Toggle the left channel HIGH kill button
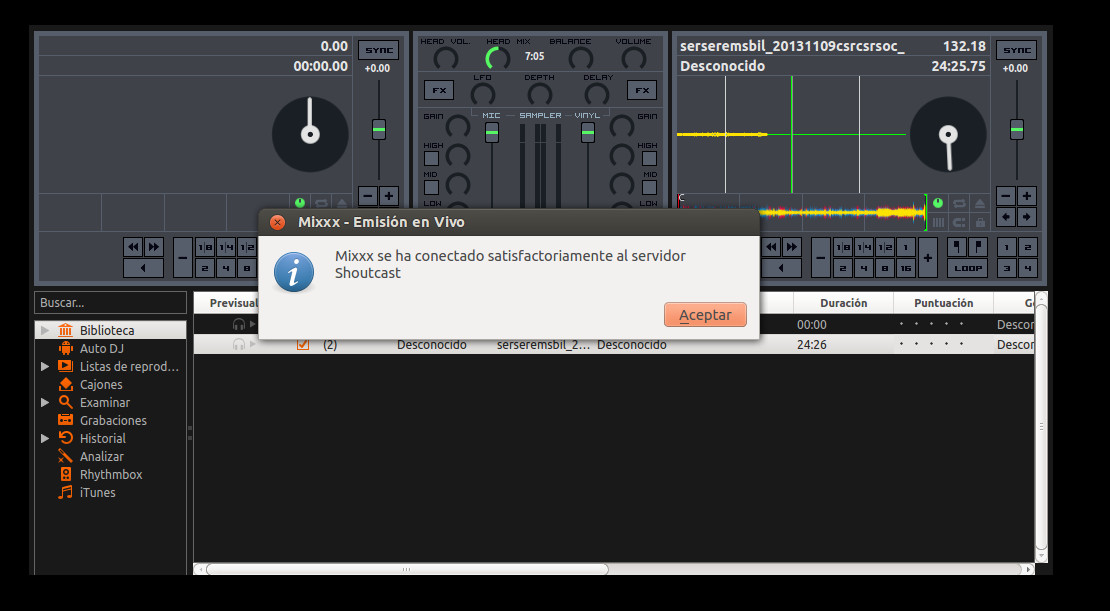 tap(431, 158)
